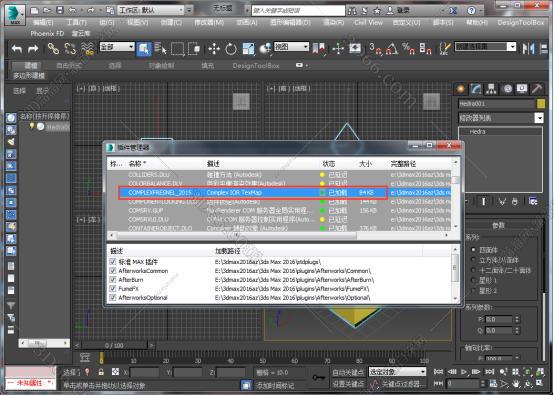Select the 十二面体/二十面体 radio button
The image size is (554, 395).
pyautogui.click(x=473, y=270)
